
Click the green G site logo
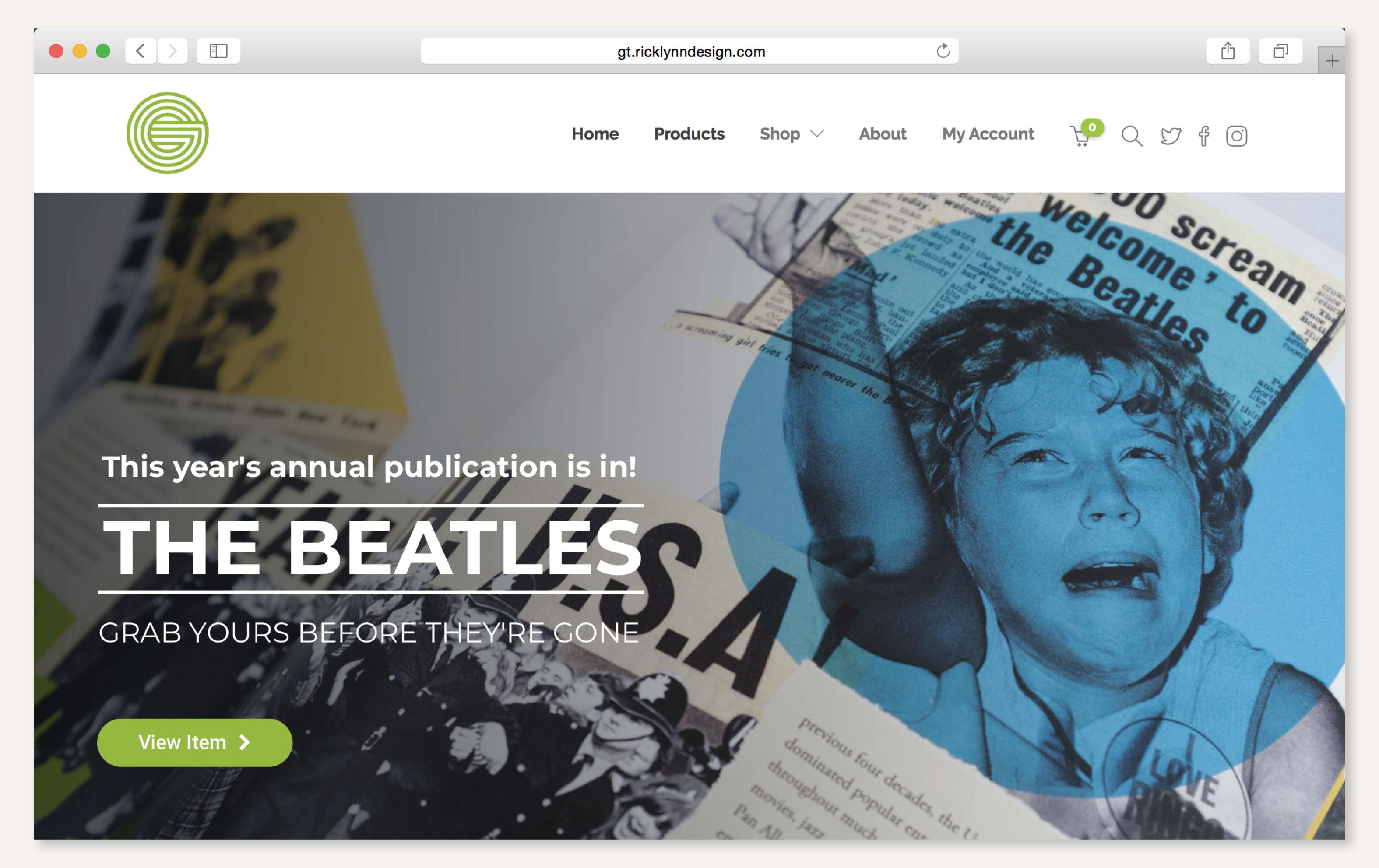coord(167,133)
